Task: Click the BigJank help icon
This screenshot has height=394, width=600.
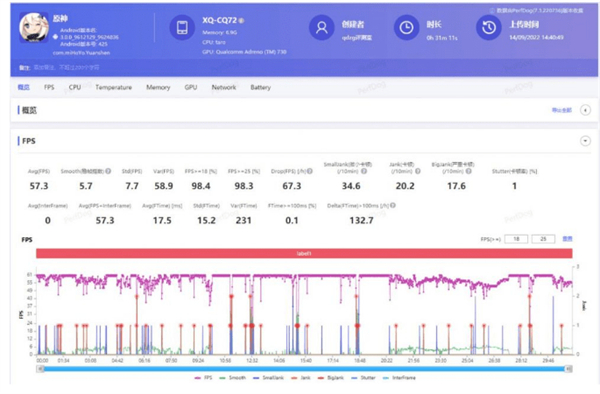Action: pyautogui.click(x=468, y=171)
